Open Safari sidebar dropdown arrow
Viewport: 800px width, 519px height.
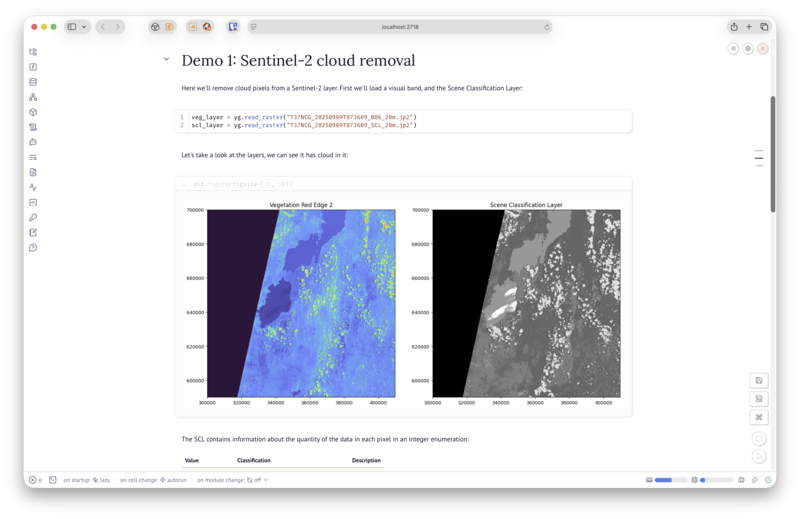pos(84,27)
